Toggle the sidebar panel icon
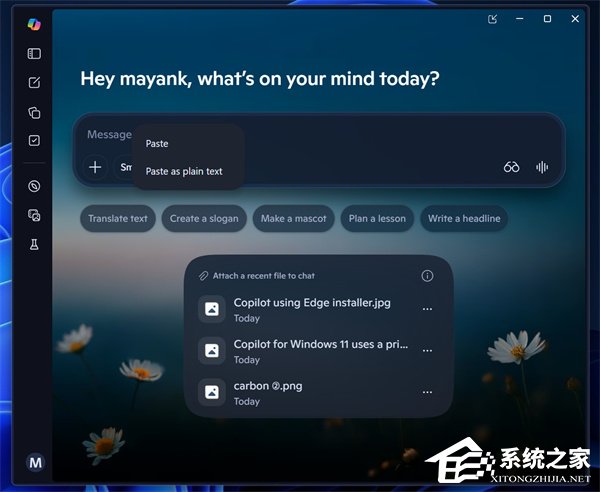The height and width of the screenshot is (492, 600). coord(34,54)
